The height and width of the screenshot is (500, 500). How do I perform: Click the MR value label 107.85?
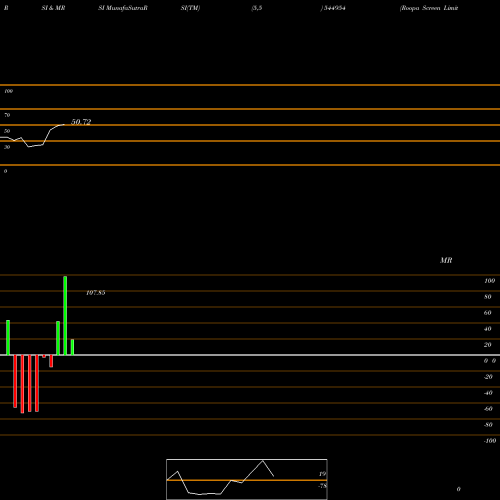coord(96,293)
